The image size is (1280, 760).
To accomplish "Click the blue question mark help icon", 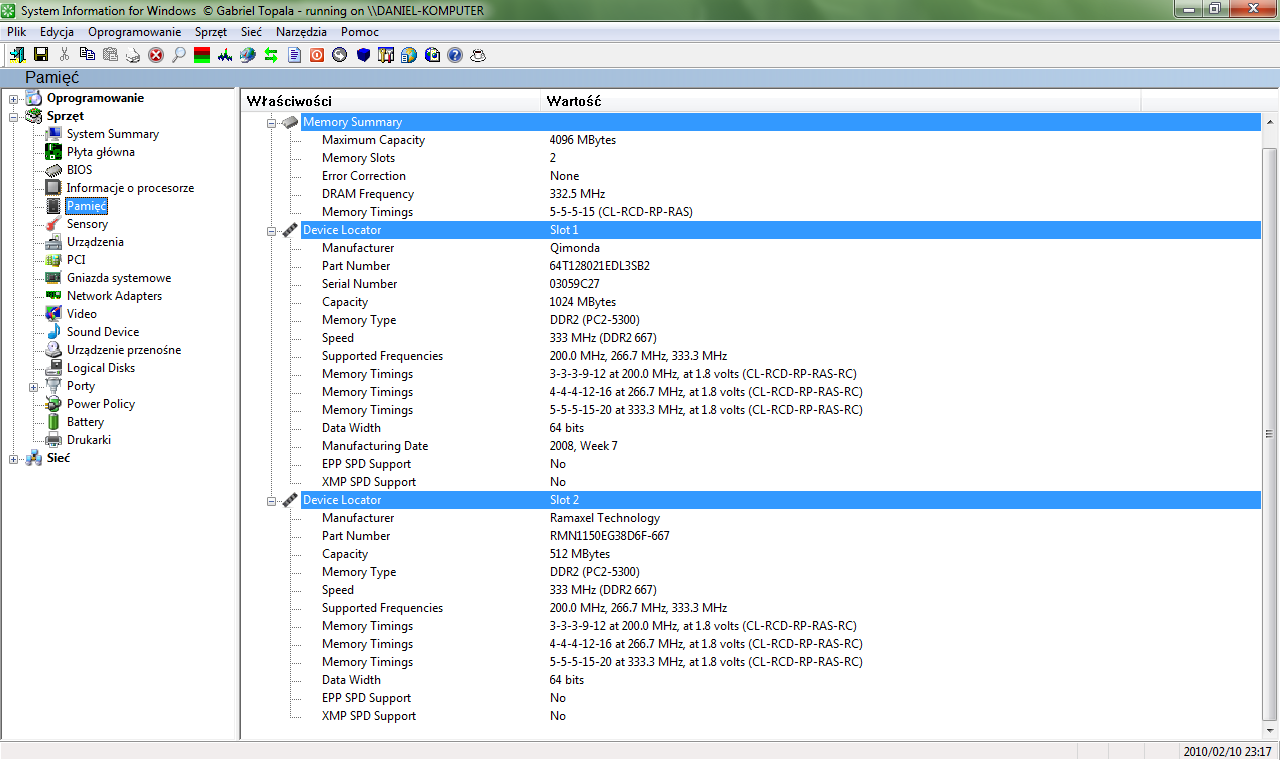I will pos(455,55).
